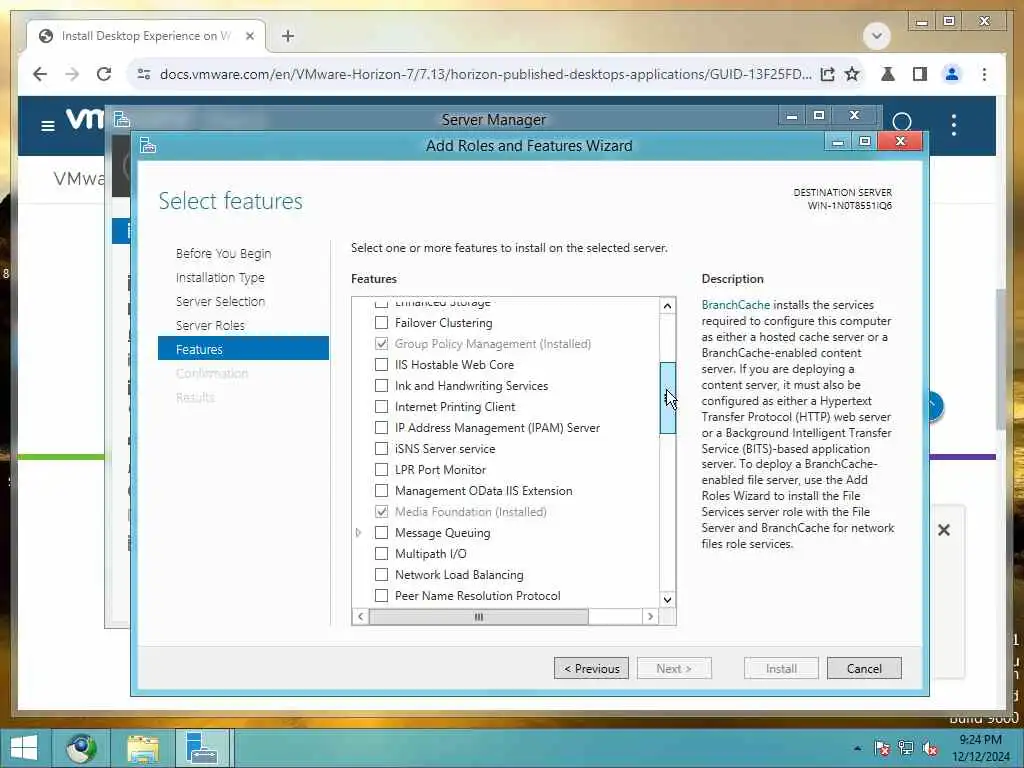The image size is (1024, 768).
Task: Check Ink and Handwriting Services
Action: tap(381, 385)
